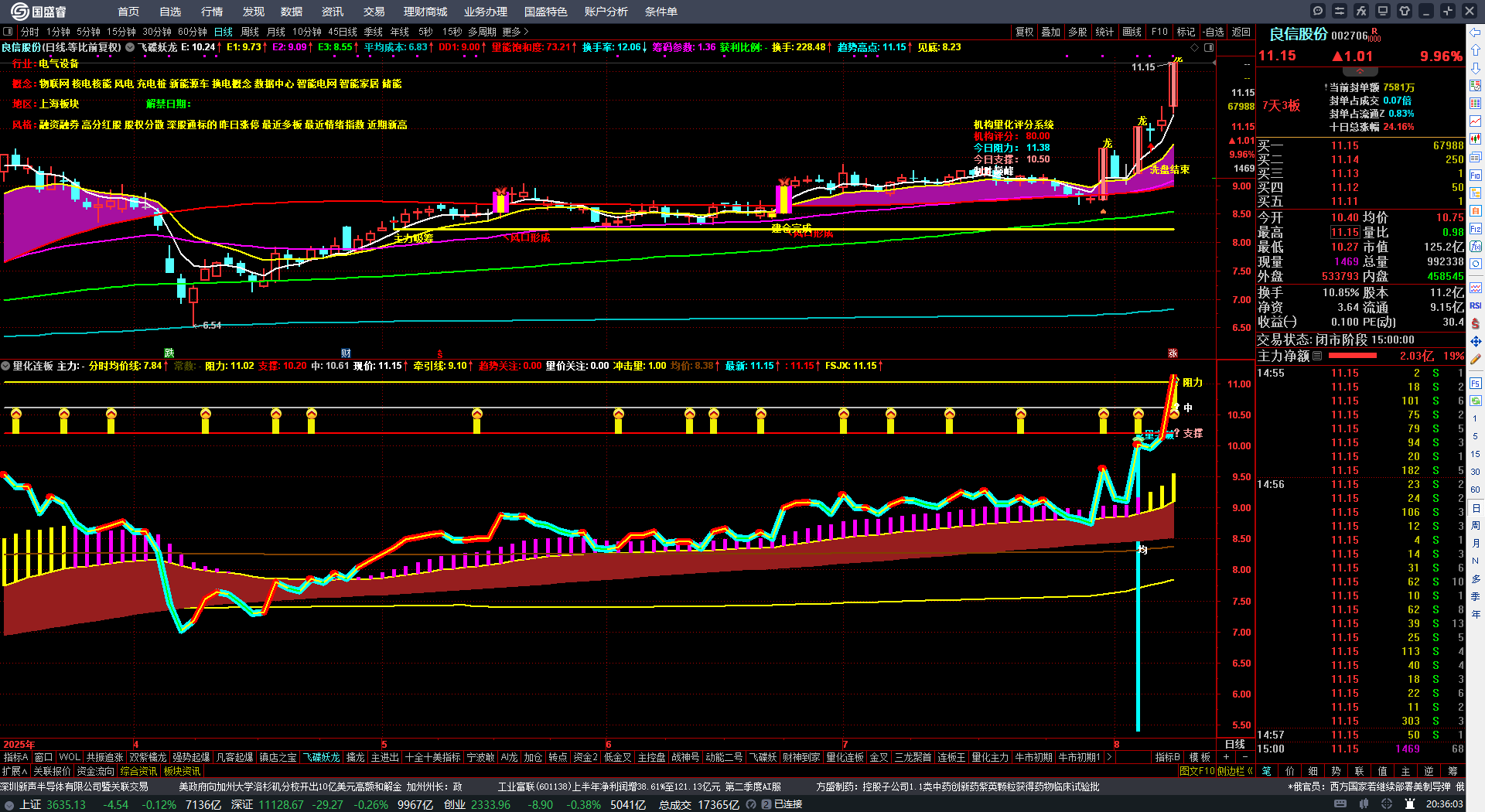Expand the 更多 periods dropdown
Image resolution: width=1485 pixels, height=812 pixels.
tap(515, 32)
